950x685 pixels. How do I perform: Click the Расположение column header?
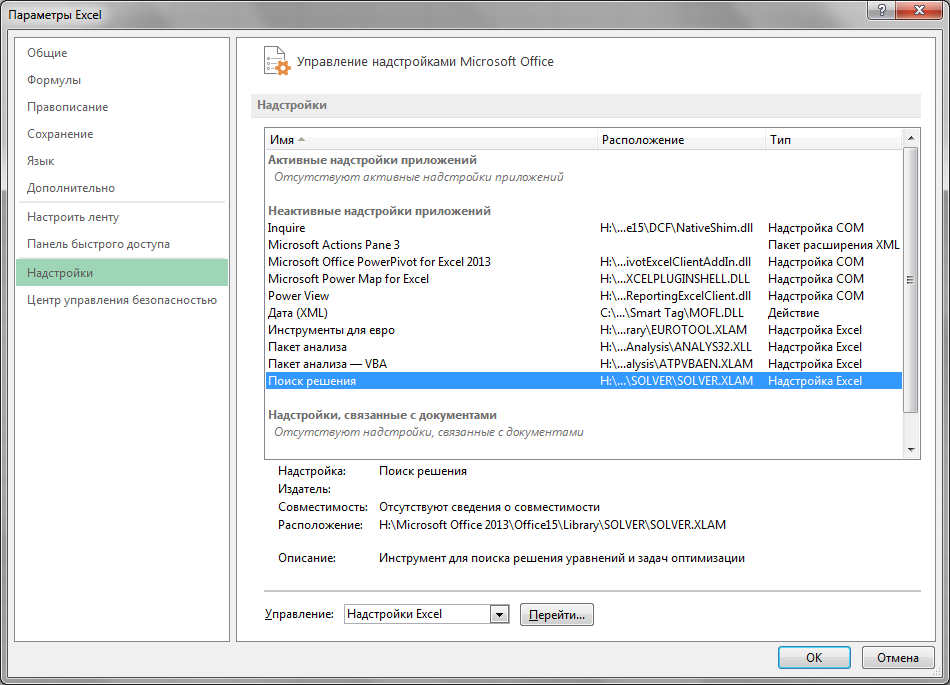coord(681,140)
